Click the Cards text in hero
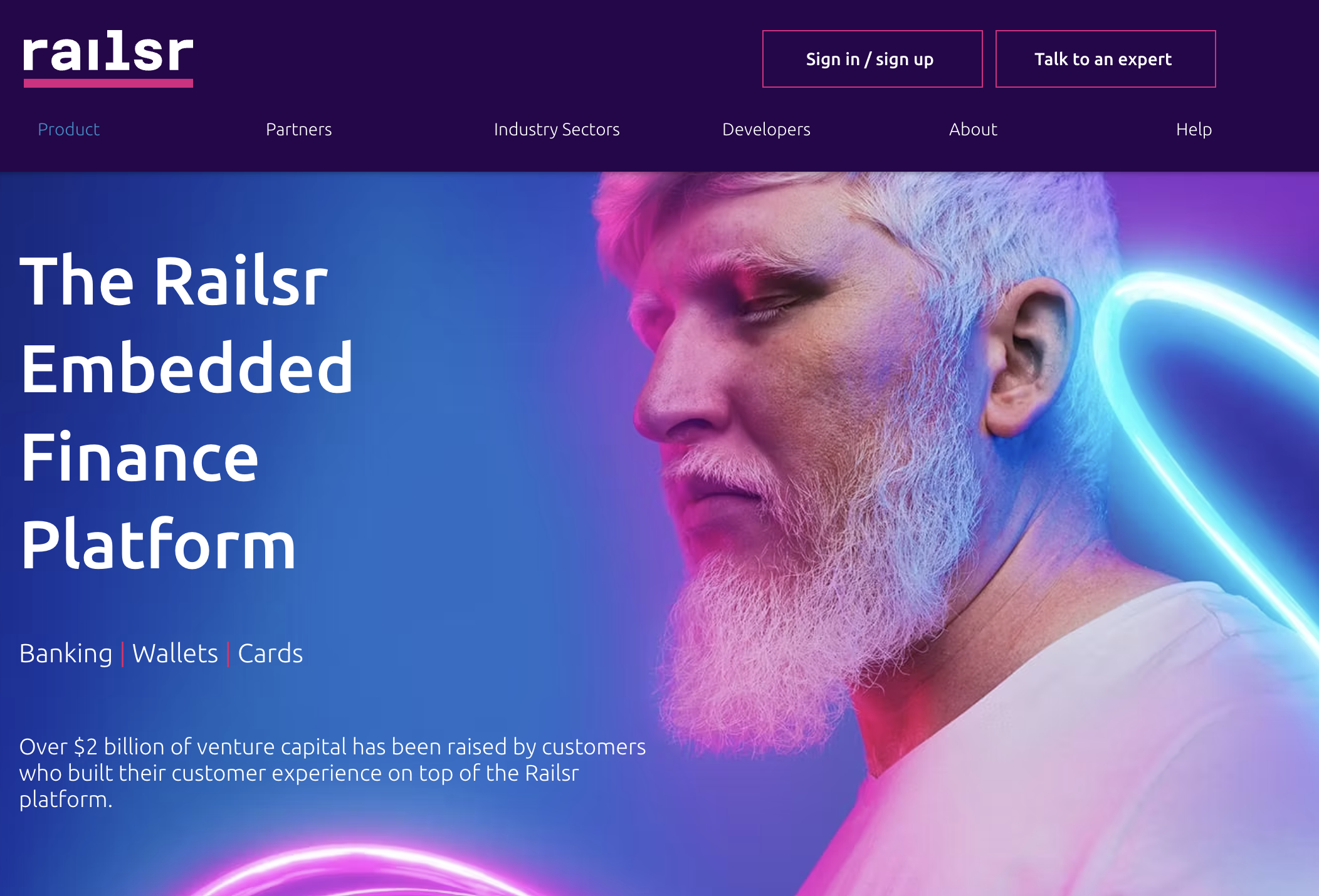1319x896 pixels. pyautogui.click(x=270, y=654)
